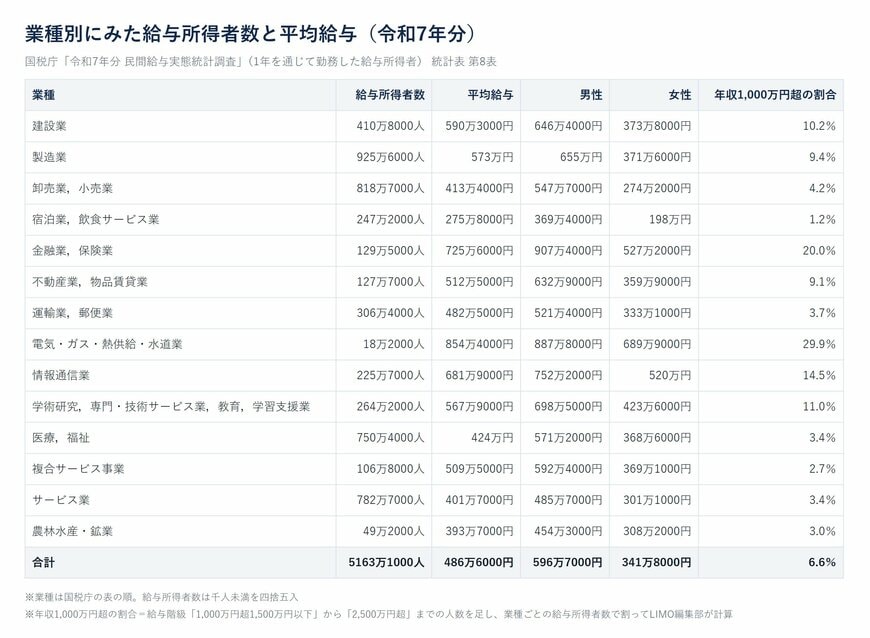Select the 建設業 row label
Image resolution: width=870 pixels, height=638 pixels.
click(49, 126)
